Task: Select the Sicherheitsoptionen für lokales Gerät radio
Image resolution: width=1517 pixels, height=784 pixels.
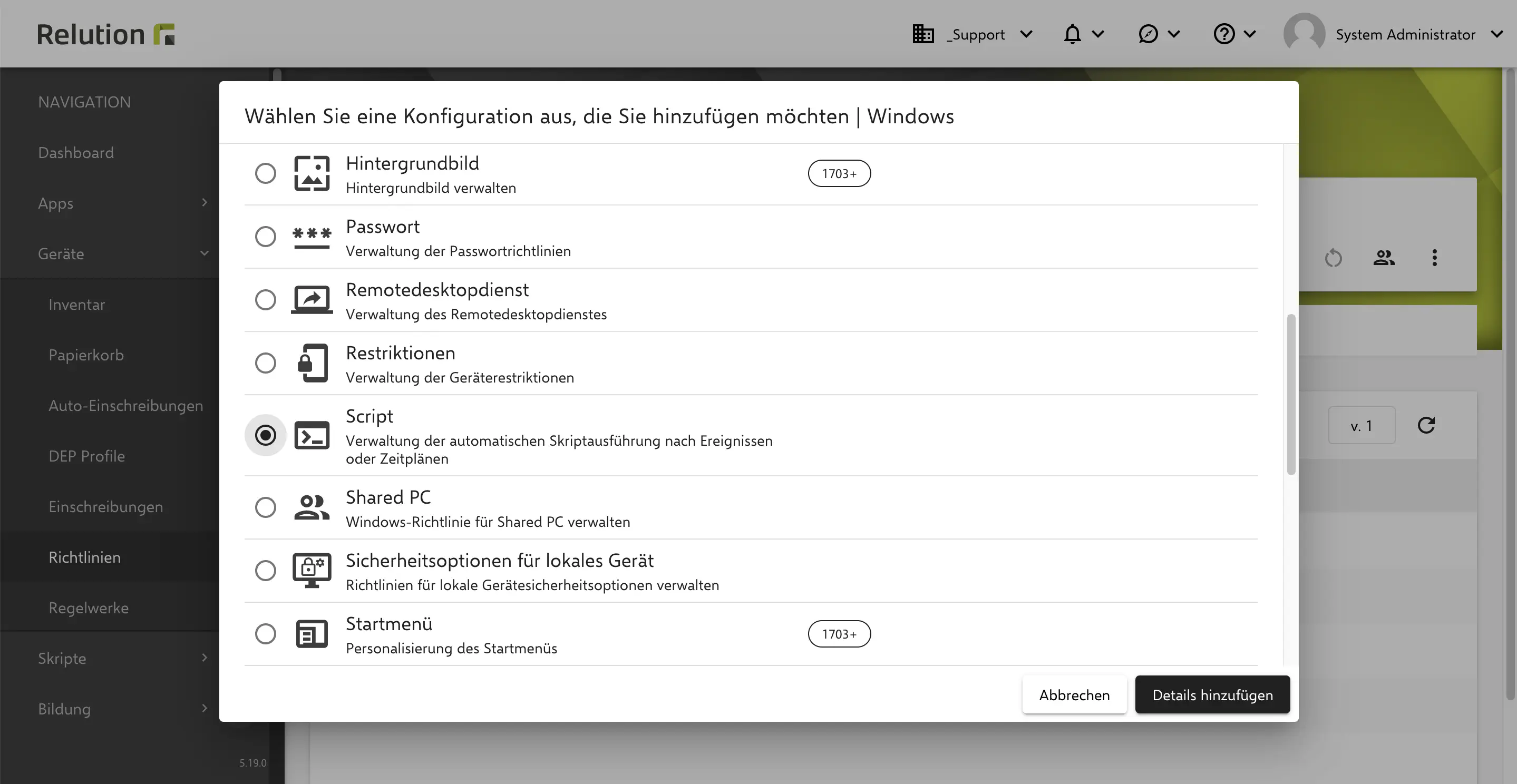Action: (265, 570)
